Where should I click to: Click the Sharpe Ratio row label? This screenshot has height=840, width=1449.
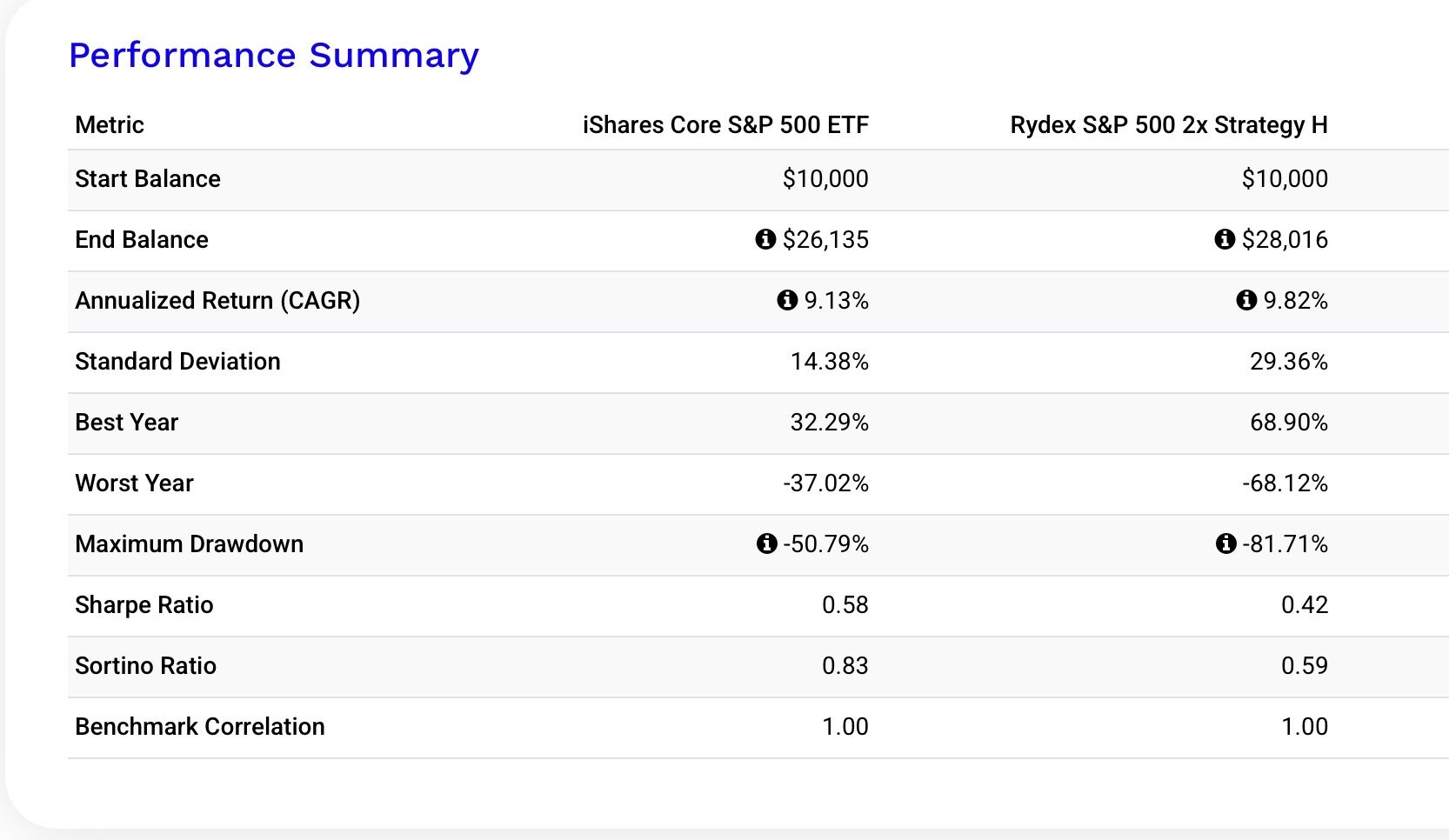(x=144, y=605)
